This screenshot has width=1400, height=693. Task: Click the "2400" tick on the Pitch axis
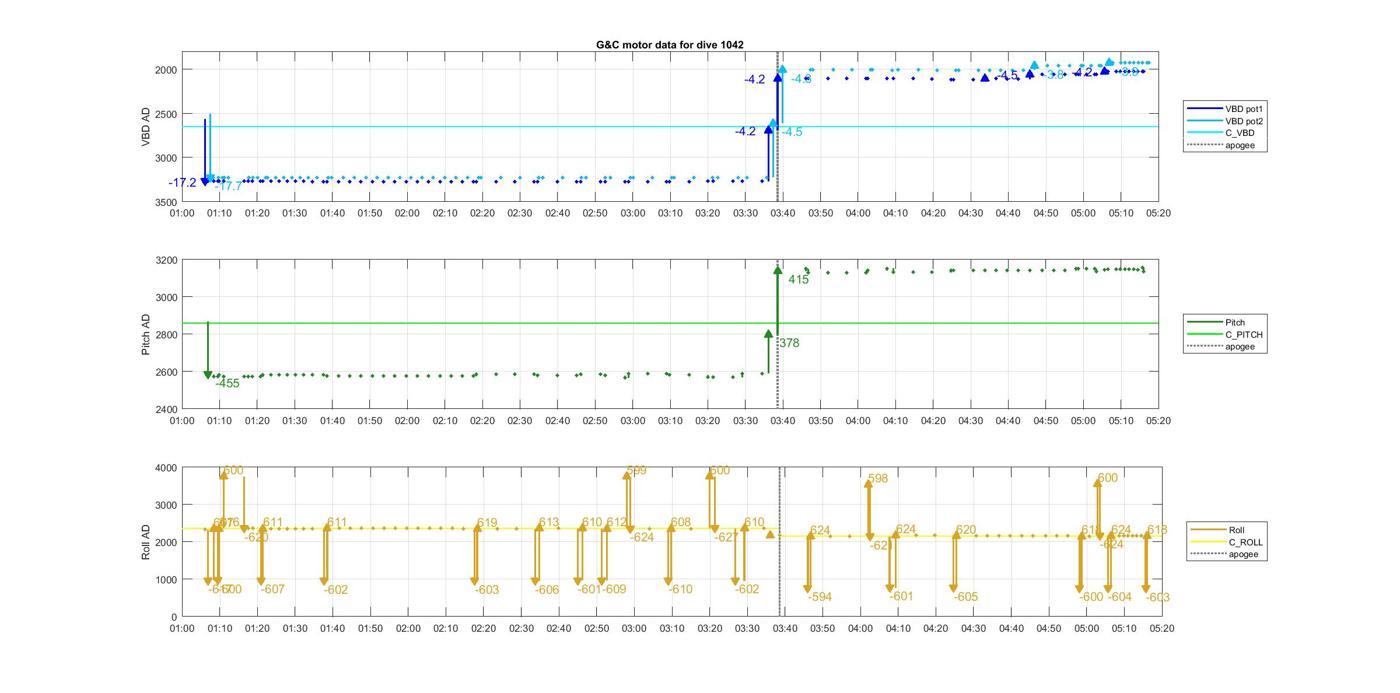coord(165,409)
